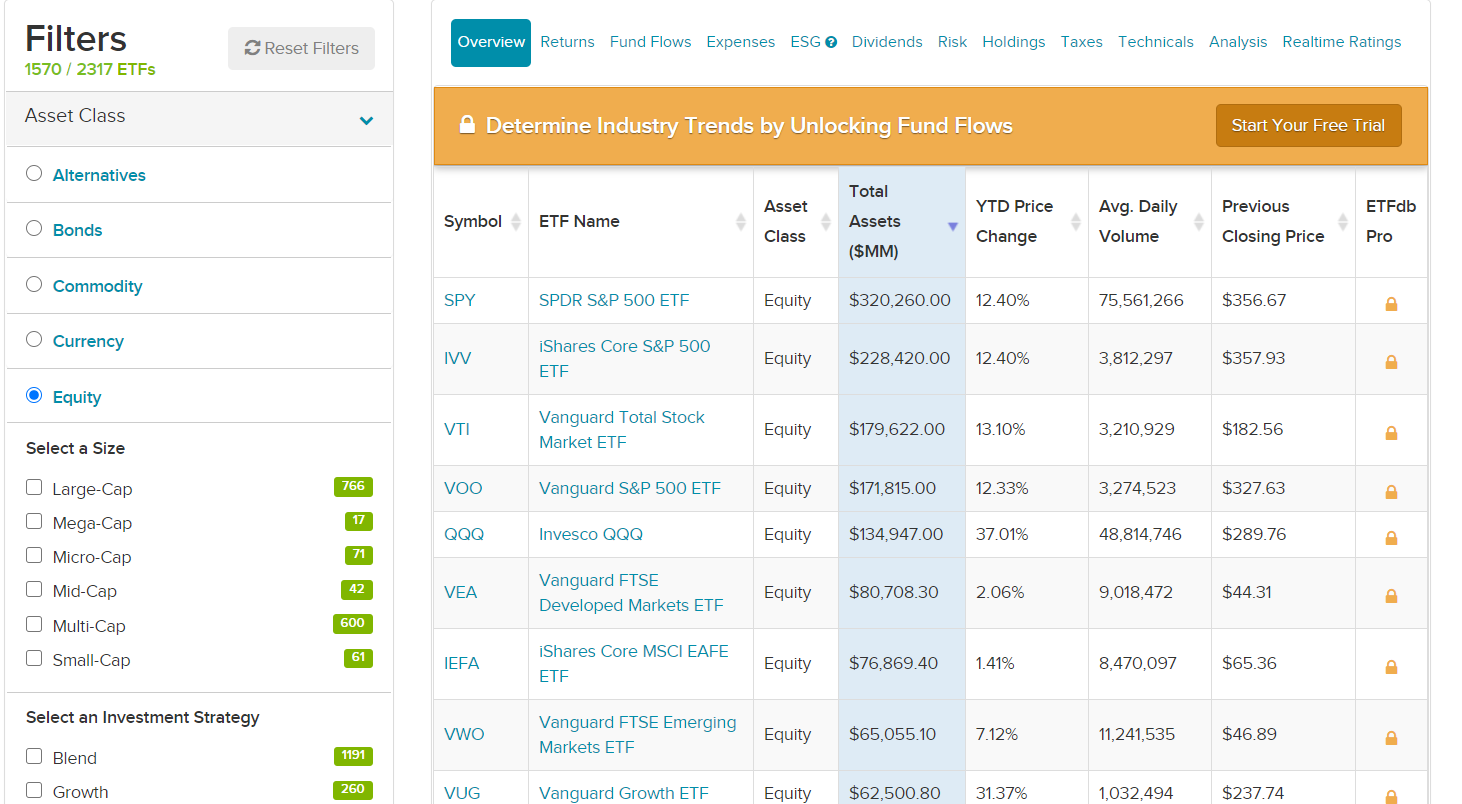Open the SPY symbol link
This screenshot has width=1462, height=804.
click(460, 300)
